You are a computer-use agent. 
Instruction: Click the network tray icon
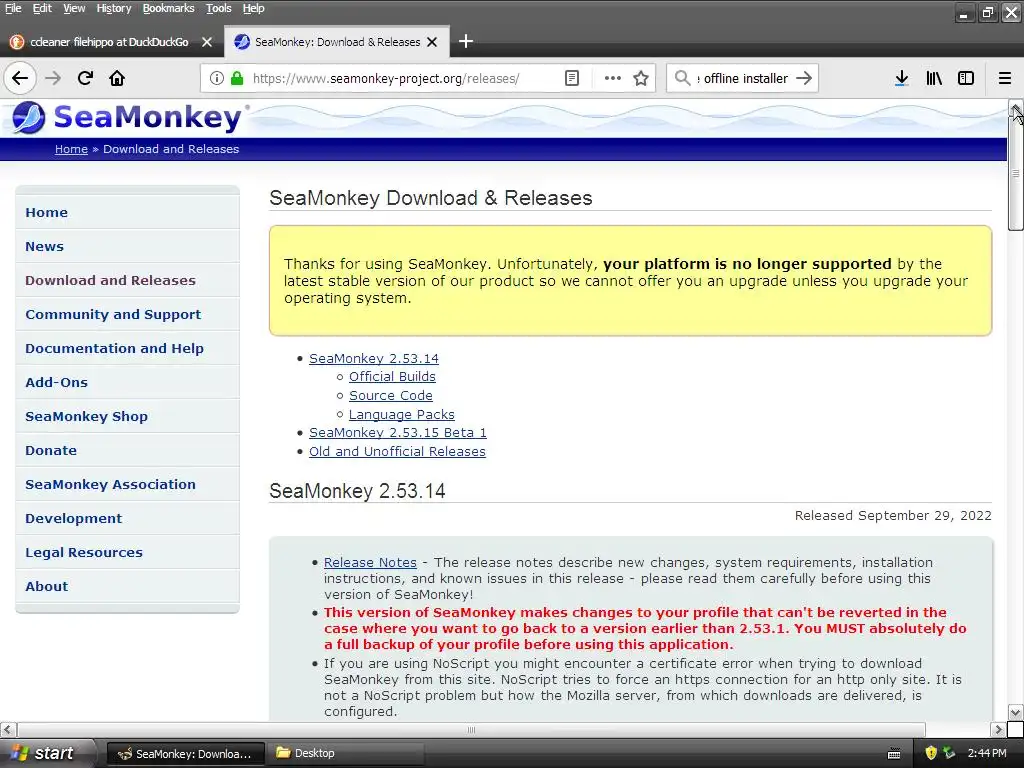949,753
